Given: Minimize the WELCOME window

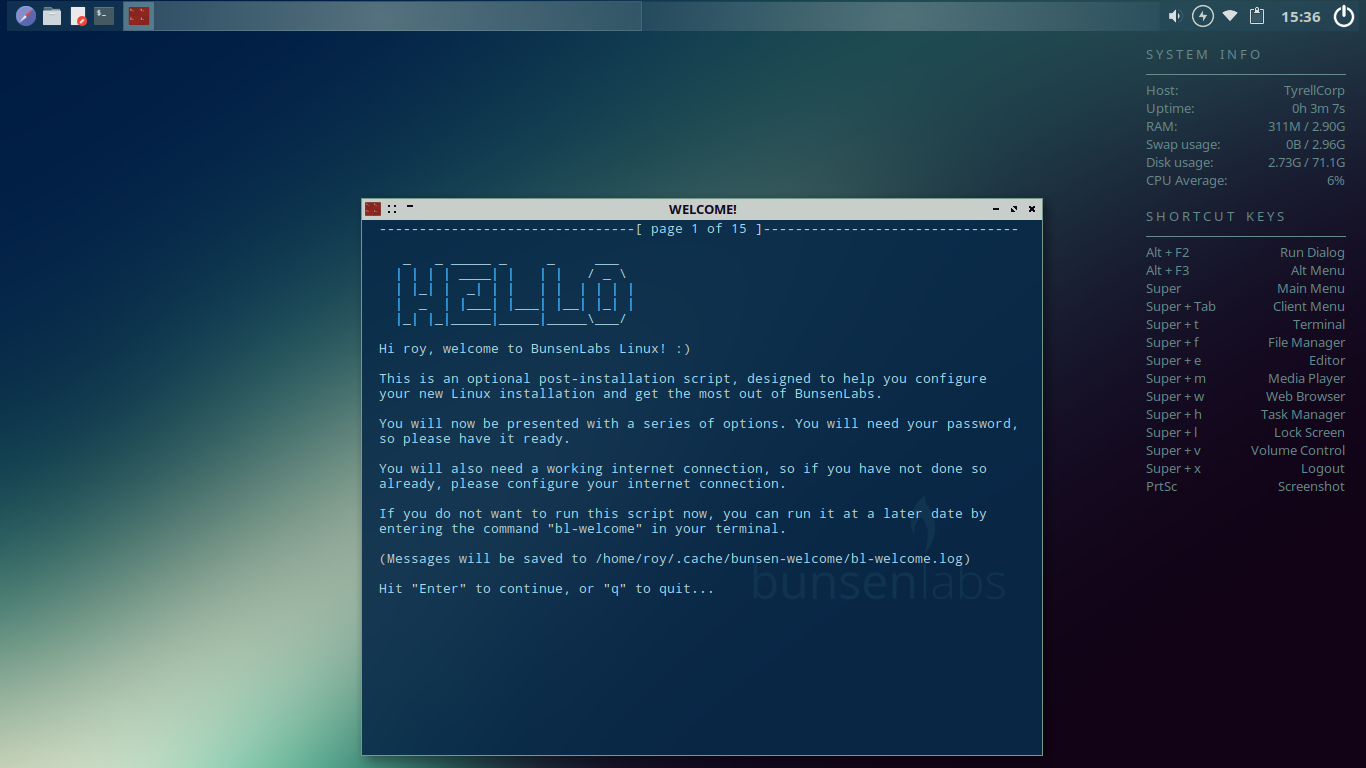Looking at the screenshot, I should click(x=996, y=209).
